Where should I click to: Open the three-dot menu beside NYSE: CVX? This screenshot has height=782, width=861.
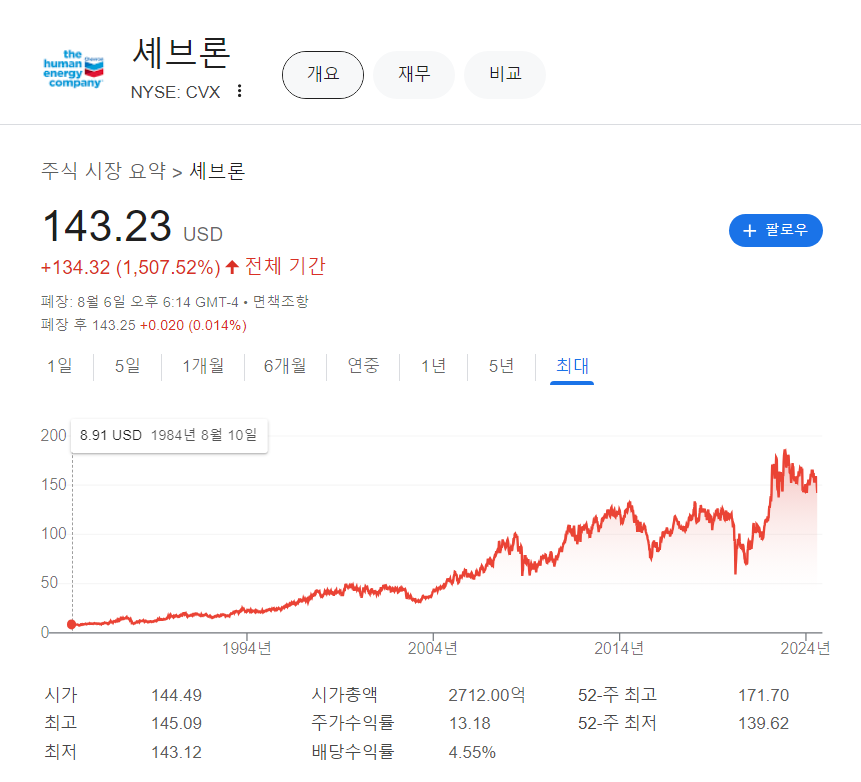pos(239,91)
